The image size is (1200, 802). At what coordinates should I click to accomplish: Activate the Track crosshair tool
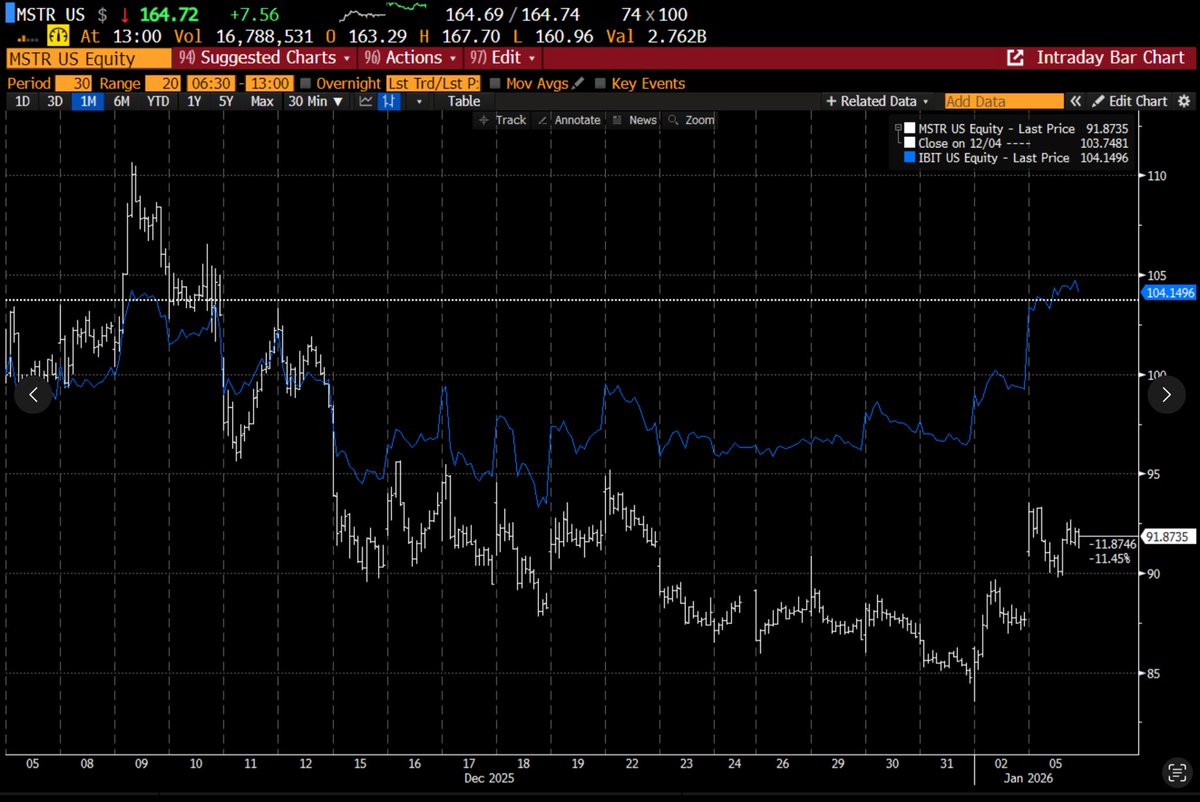click(502, 120)
